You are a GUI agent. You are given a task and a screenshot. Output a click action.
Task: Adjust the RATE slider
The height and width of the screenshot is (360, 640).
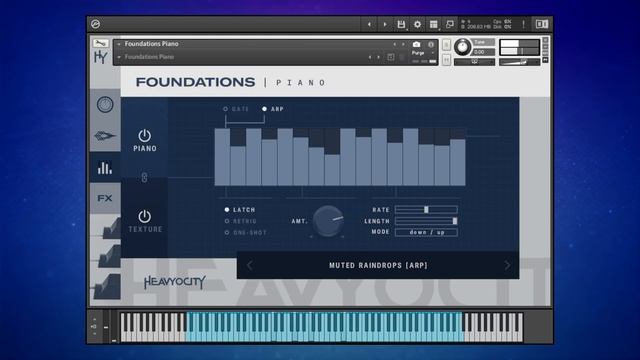tap(426, 209)
